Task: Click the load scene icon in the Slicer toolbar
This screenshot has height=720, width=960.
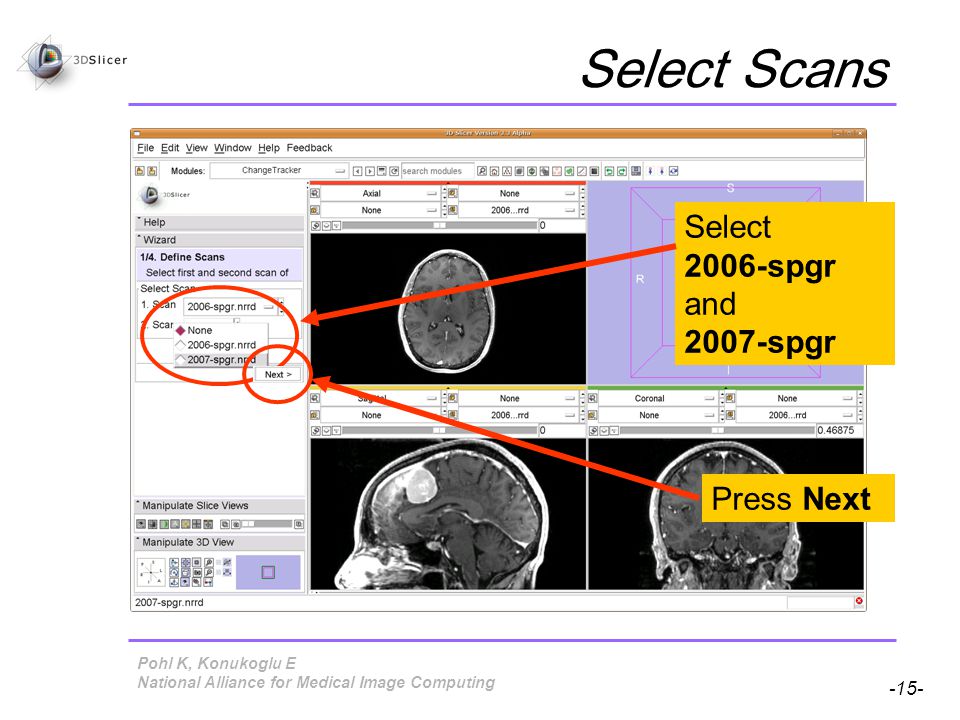Action: [140, 171]
